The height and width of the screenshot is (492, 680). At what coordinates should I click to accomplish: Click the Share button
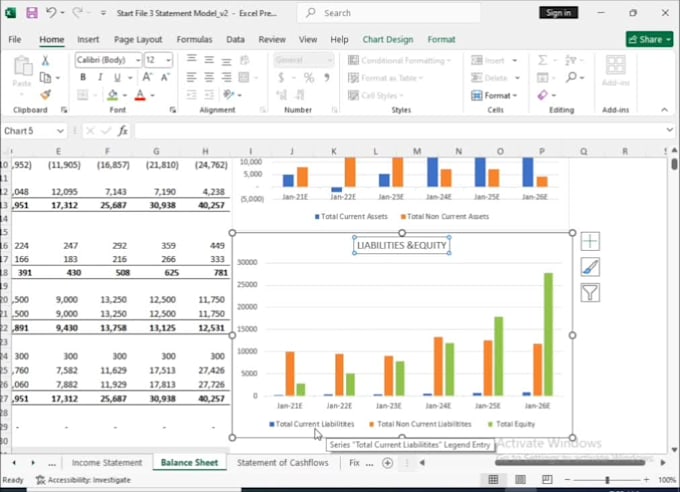[x=649, y=39]
